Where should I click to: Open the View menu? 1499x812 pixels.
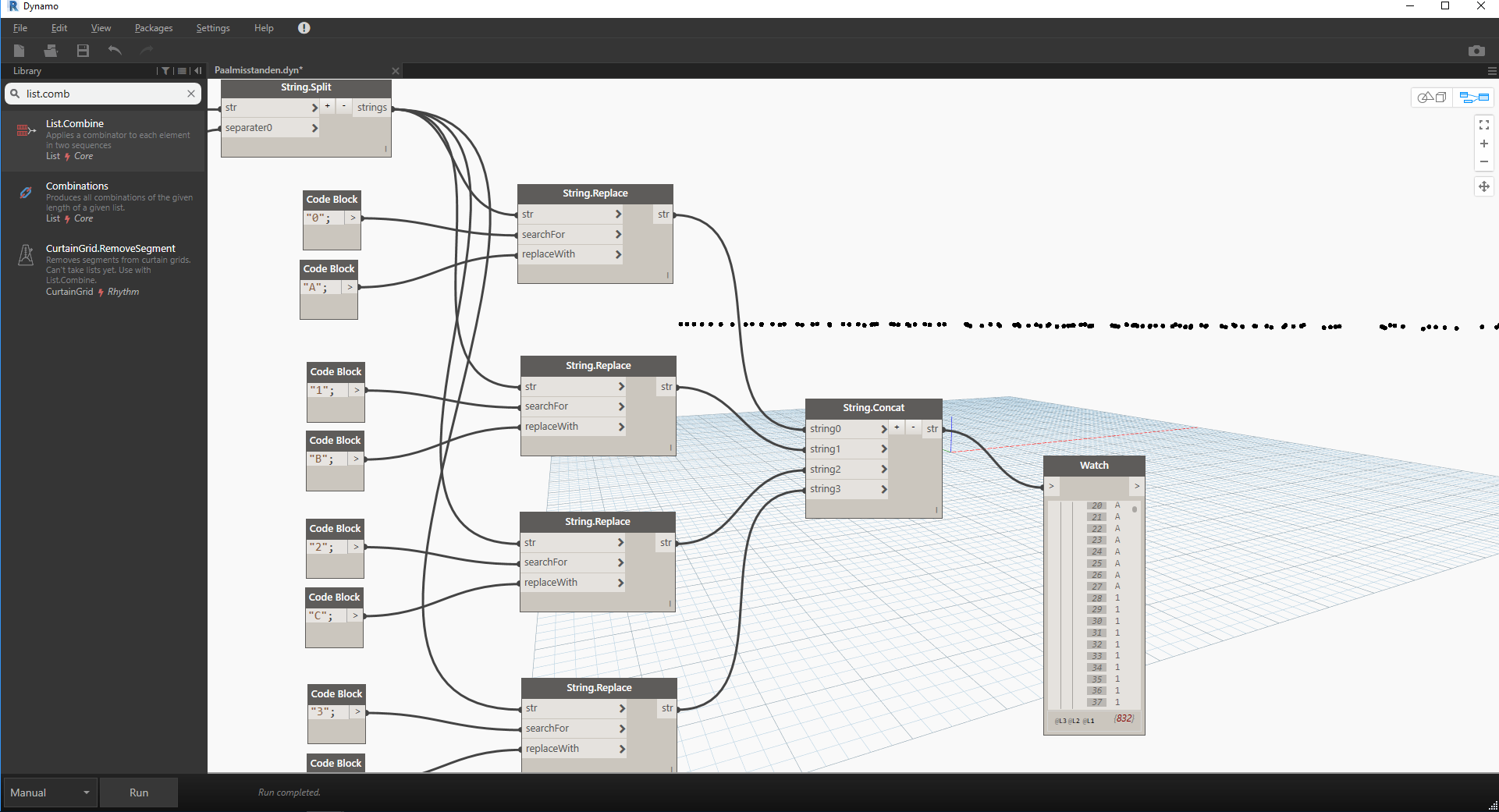click(x=101, y=28)
